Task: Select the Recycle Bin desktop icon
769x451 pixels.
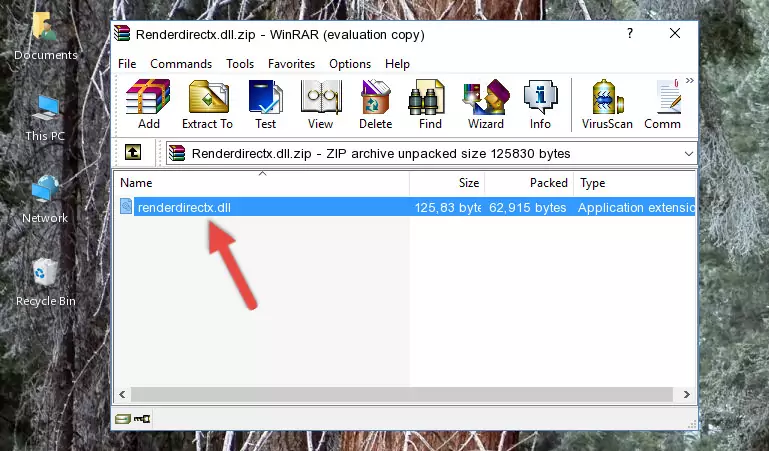Action: pyautogui.click(x=46, y=283)
